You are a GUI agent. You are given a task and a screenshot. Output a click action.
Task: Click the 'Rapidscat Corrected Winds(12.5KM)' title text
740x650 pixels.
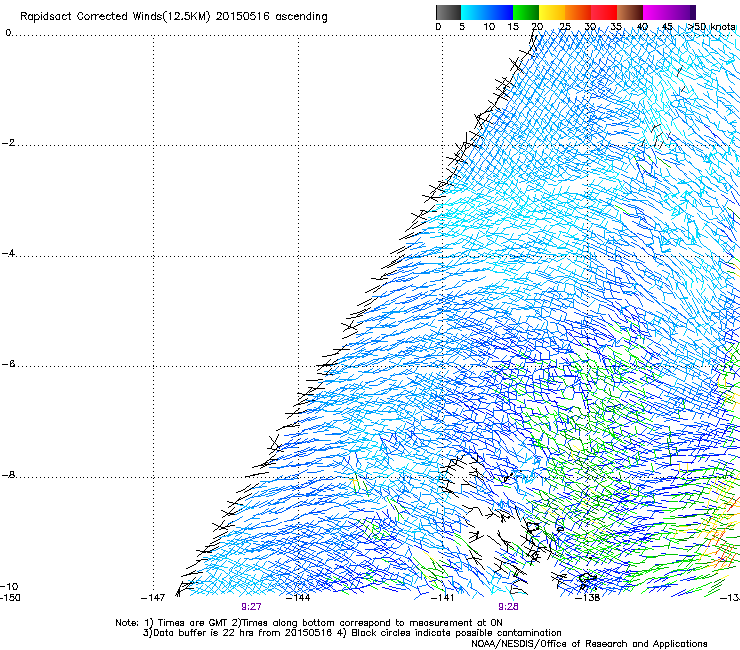pos(115,17)
